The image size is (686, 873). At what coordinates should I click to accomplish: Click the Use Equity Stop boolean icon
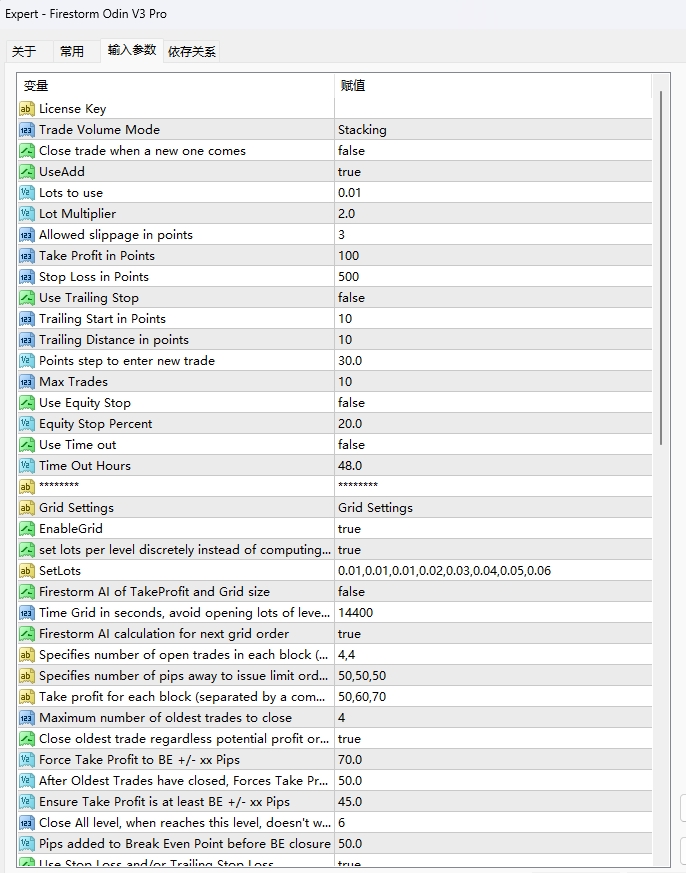coord(27,403)
